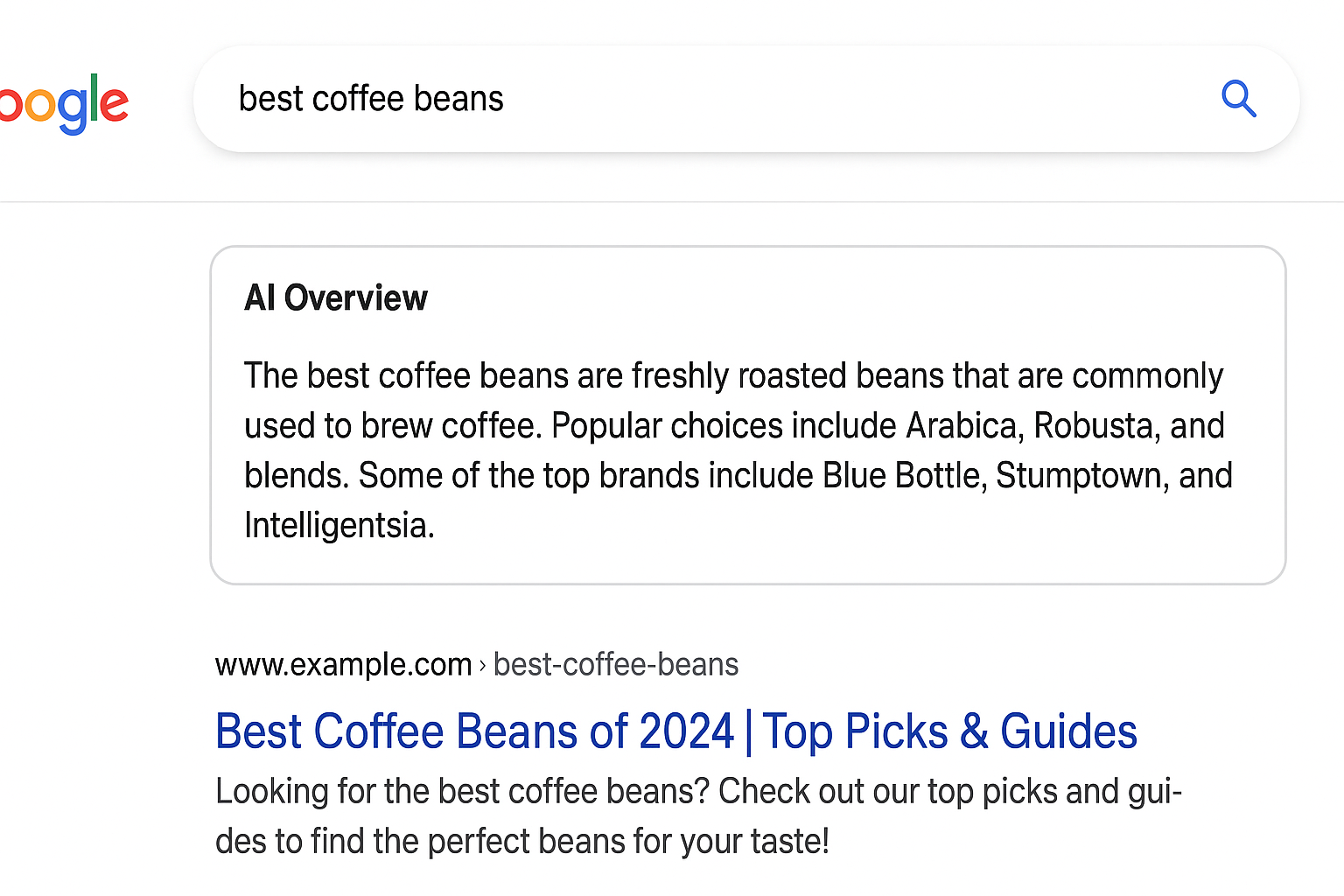Click the breadcrumb chevron after www.example.com
Viewport: 1344px width, 896px height.
click(x=482, y=666)
